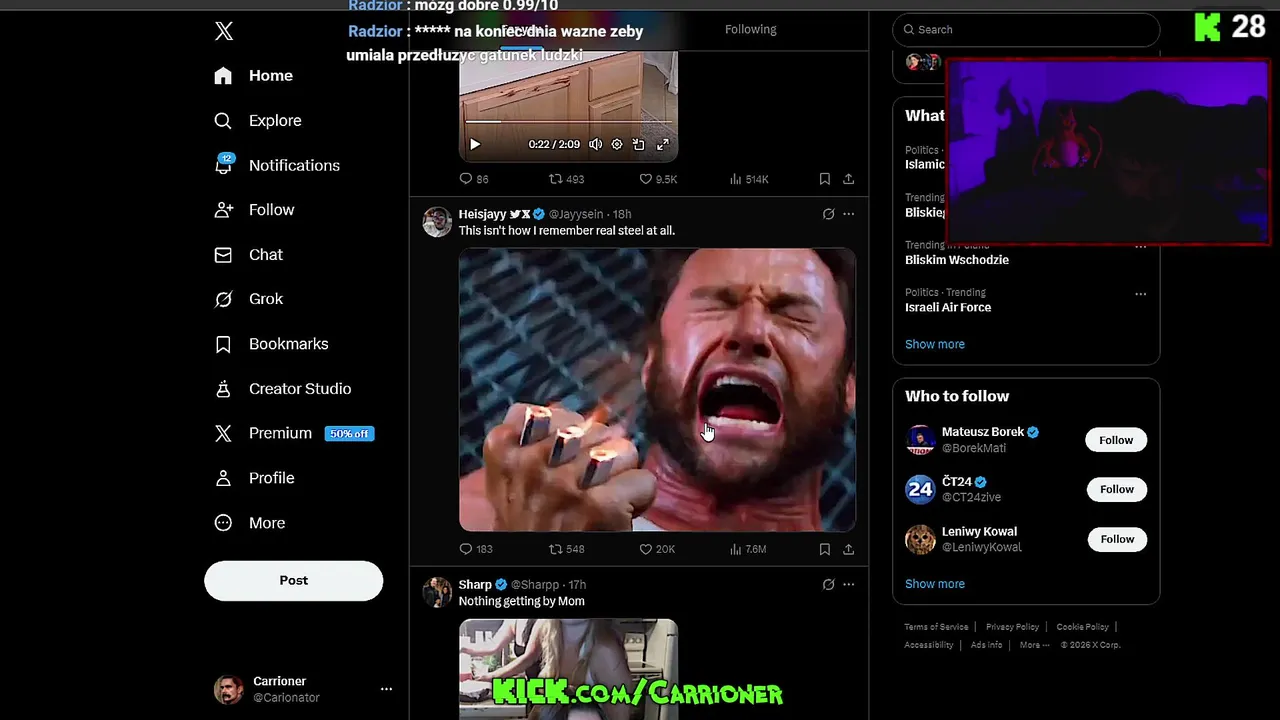Toggle picture-in-picture on the video

pyautogui.click(x=639, y=144)
